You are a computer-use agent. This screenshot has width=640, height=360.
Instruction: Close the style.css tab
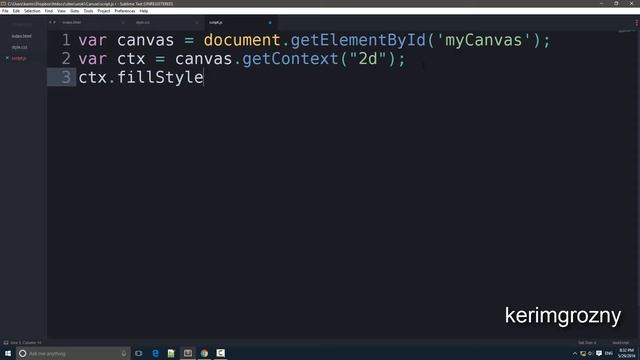point(196,22)
